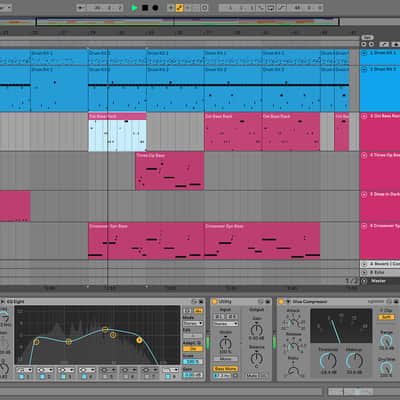
Task: Click the lock envelopes button
Action: pyautogui.click(x=396, y=44)
